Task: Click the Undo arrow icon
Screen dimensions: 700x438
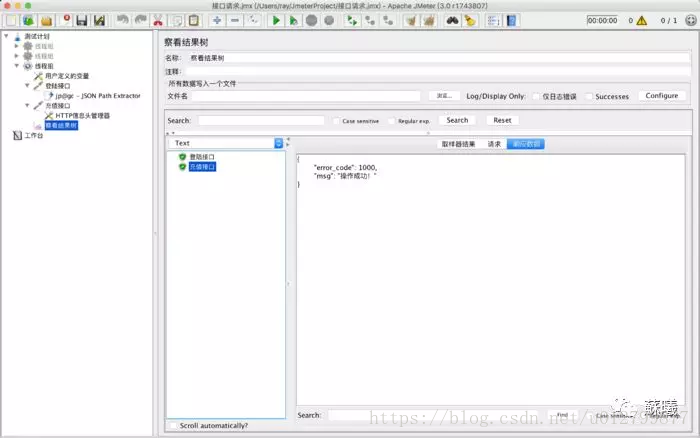Action: (122, 21)
